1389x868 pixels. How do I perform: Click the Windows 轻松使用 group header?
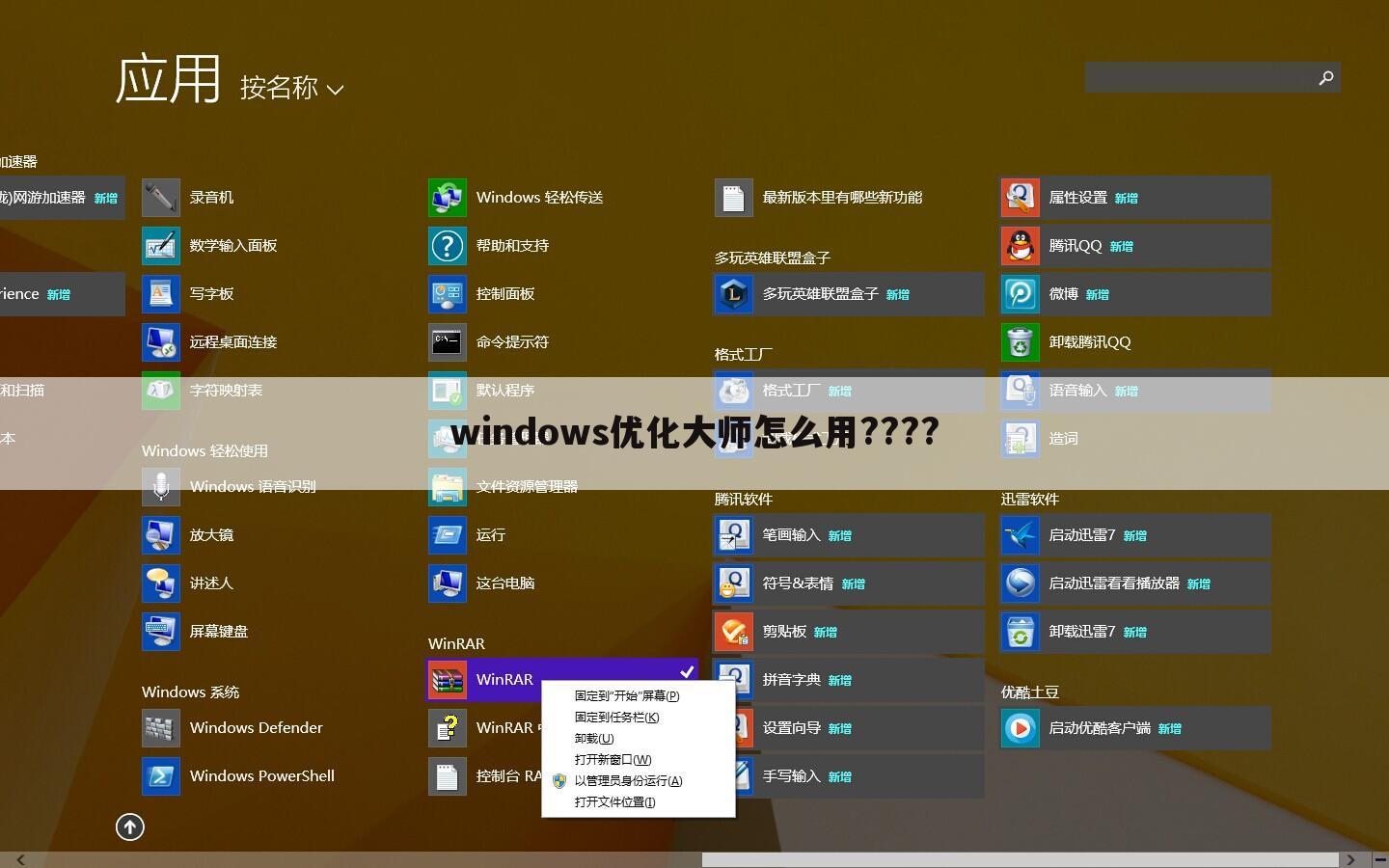(204, 450)
